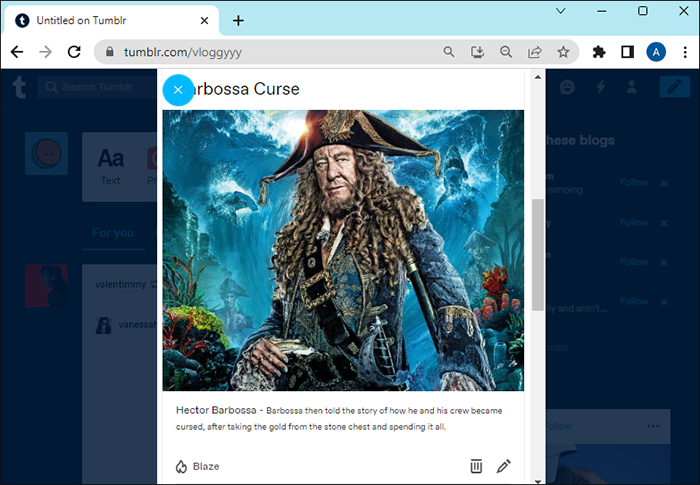Follow the third recommended blog
The width and height of the screenshot is (700, 485).
click(634, 262)
